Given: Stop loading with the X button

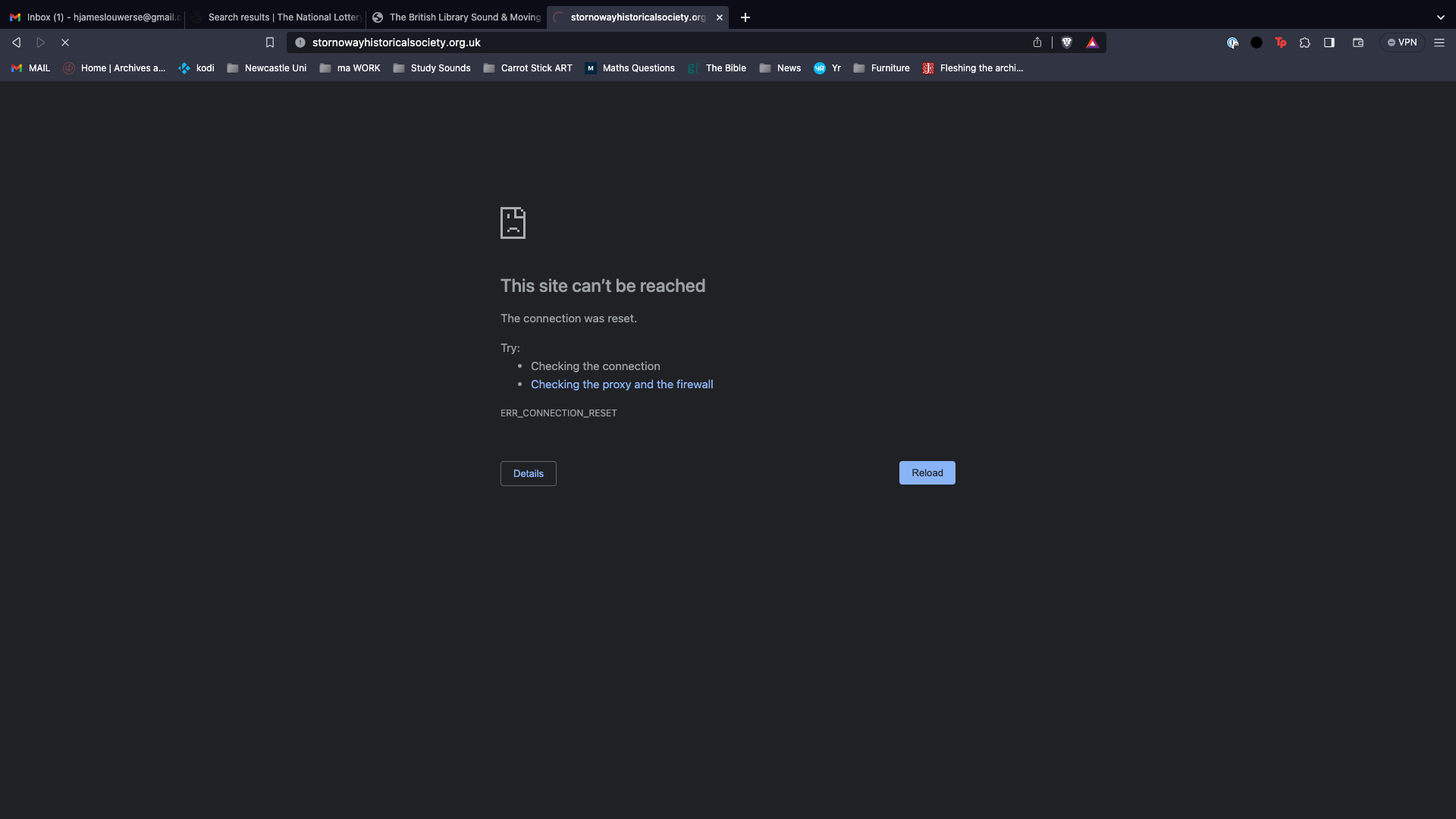Looking at the screenshot, I should click(x=65, y=42).
